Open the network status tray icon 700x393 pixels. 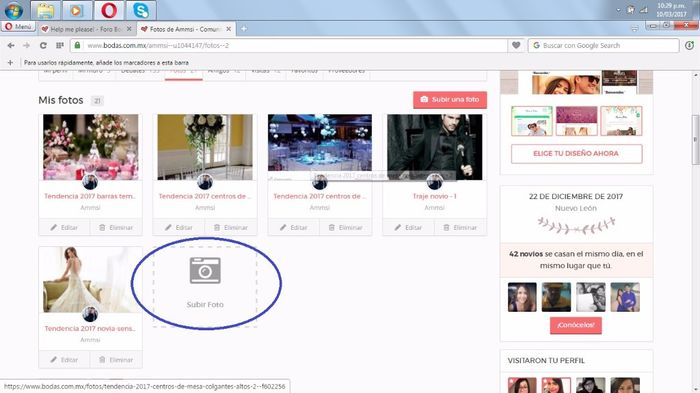coord(643,9)
